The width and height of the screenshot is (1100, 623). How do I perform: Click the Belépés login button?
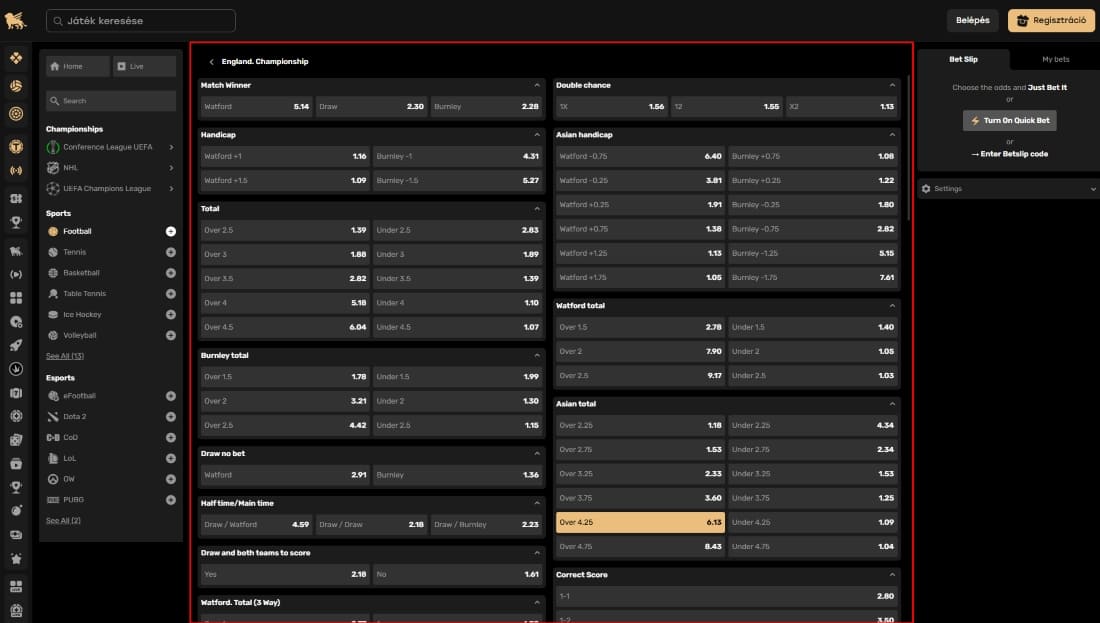point(972,20)
